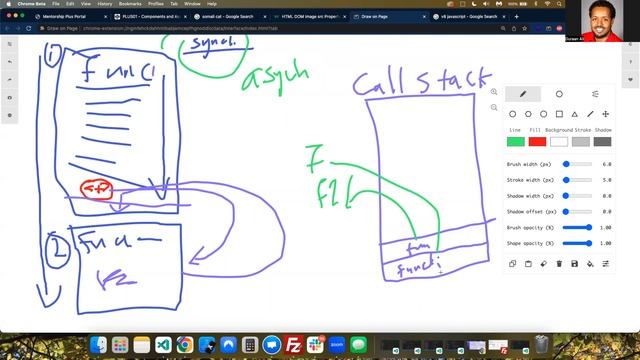The height and width of the screenshot is (360, 640).
Task: Open the white Background color swatch
Action: (x=559, y=142)
